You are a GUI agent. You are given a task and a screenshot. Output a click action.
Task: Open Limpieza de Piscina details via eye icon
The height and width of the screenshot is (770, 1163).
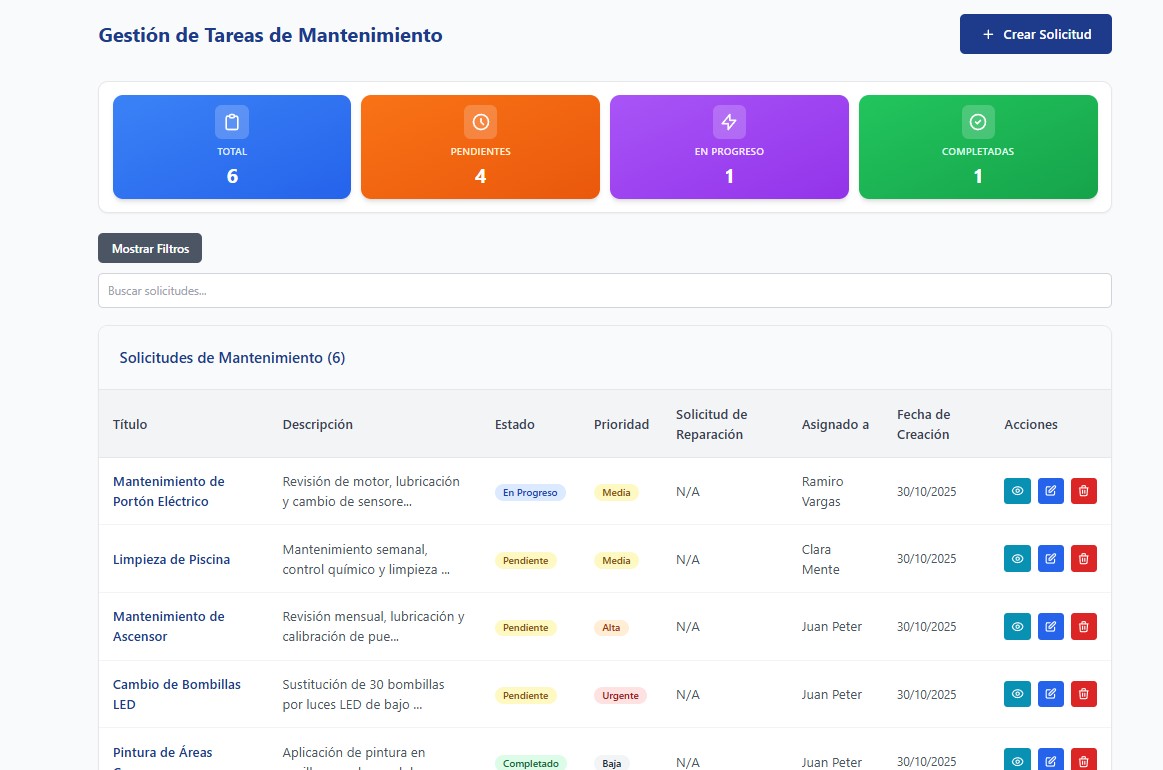(1017, 558)
